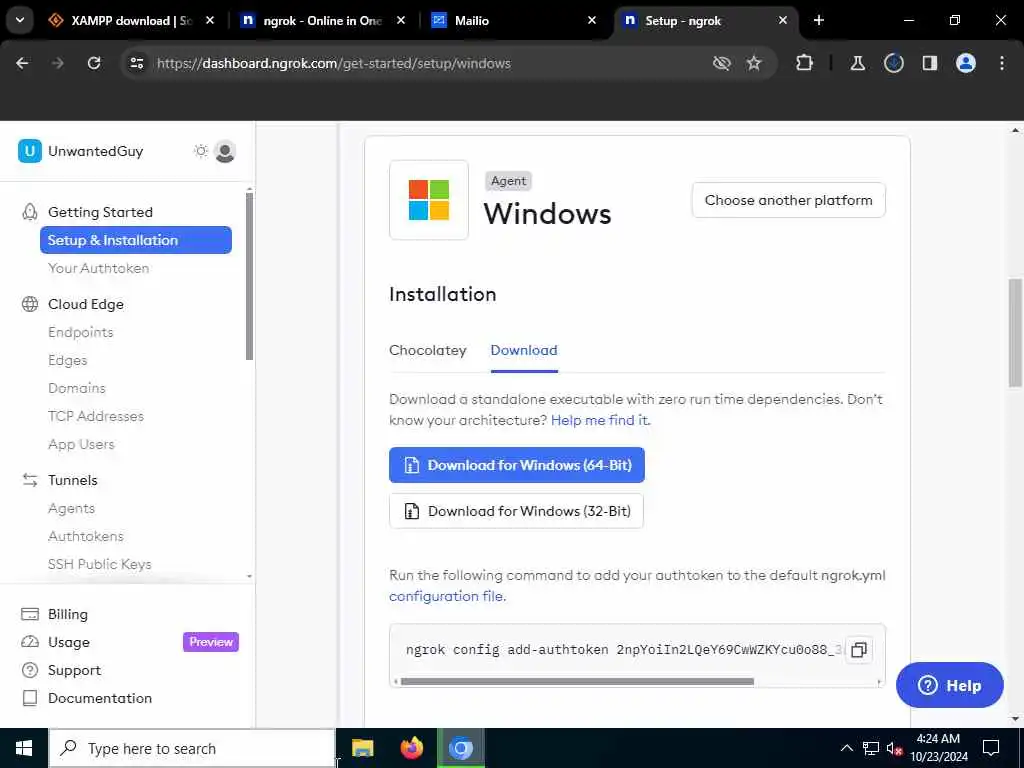Viewport: 1024px width, 768px height.
Task: Switch to the ngrok - Online in One tab
Action: (x=322, y=21)
